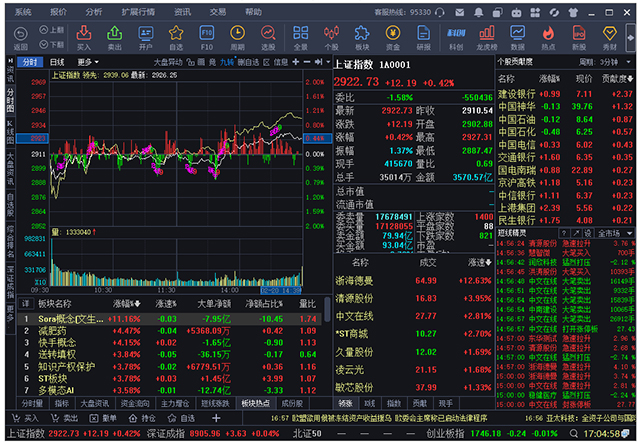Click the sector list vertical scrollbar
The height and width of the screenshot is (444, 640).
[327, 309]
